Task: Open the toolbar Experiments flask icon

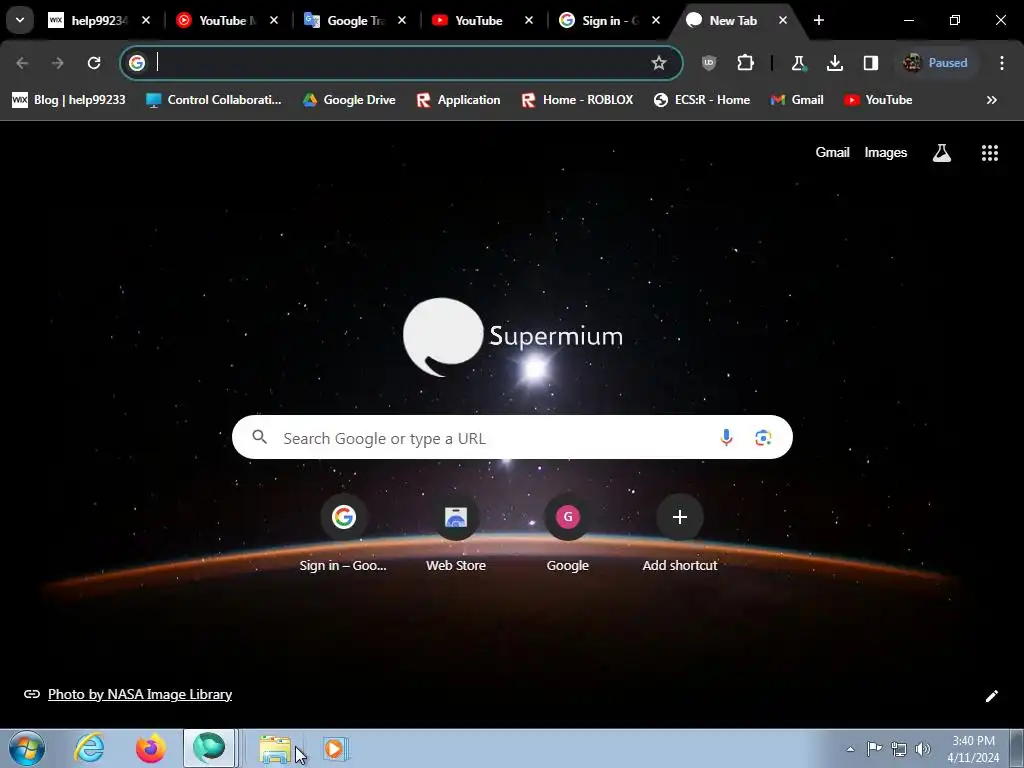Action: tap(798, 63)
